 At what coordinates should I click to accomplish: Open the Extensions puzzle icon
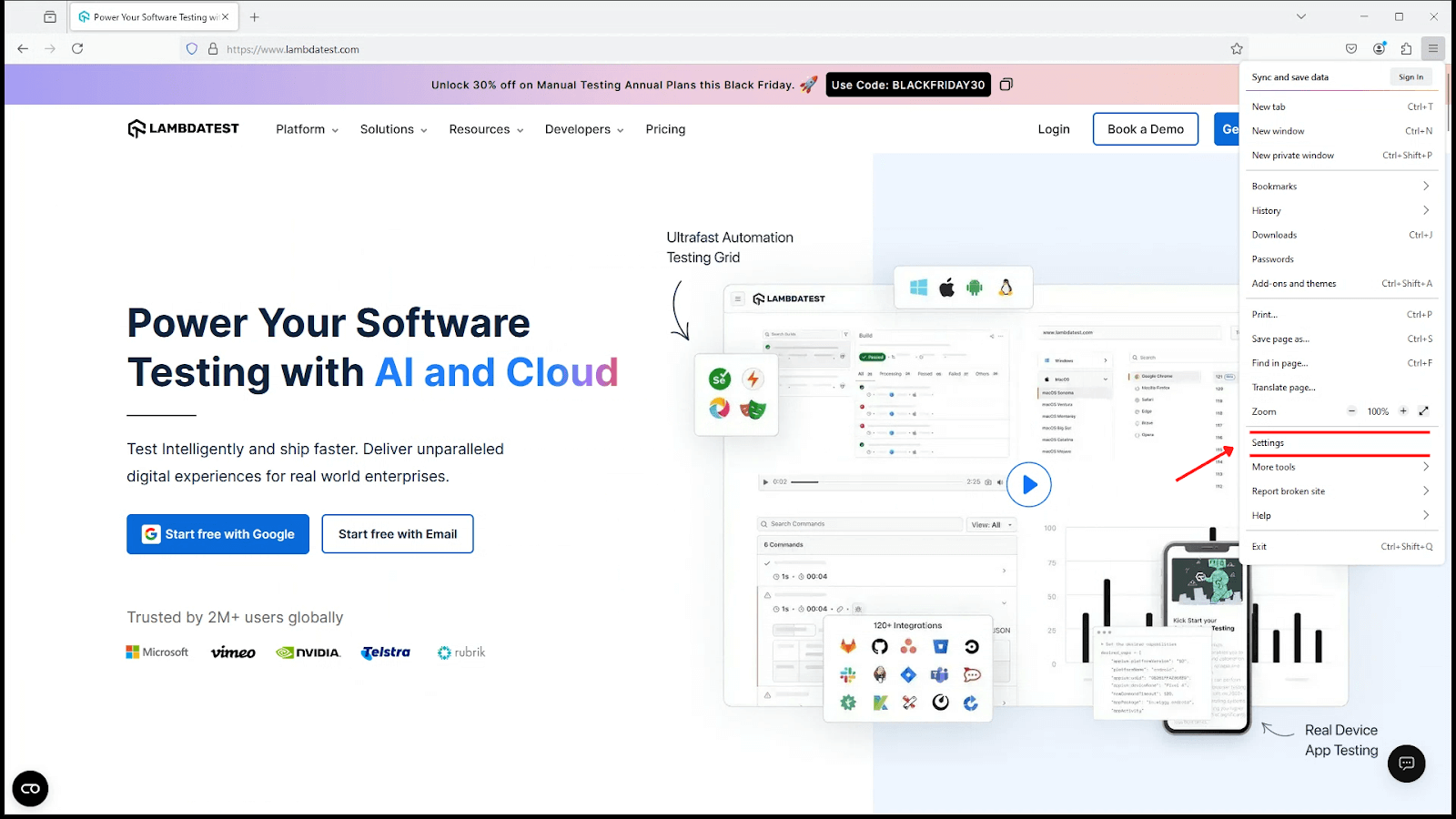pos(1407,48)
